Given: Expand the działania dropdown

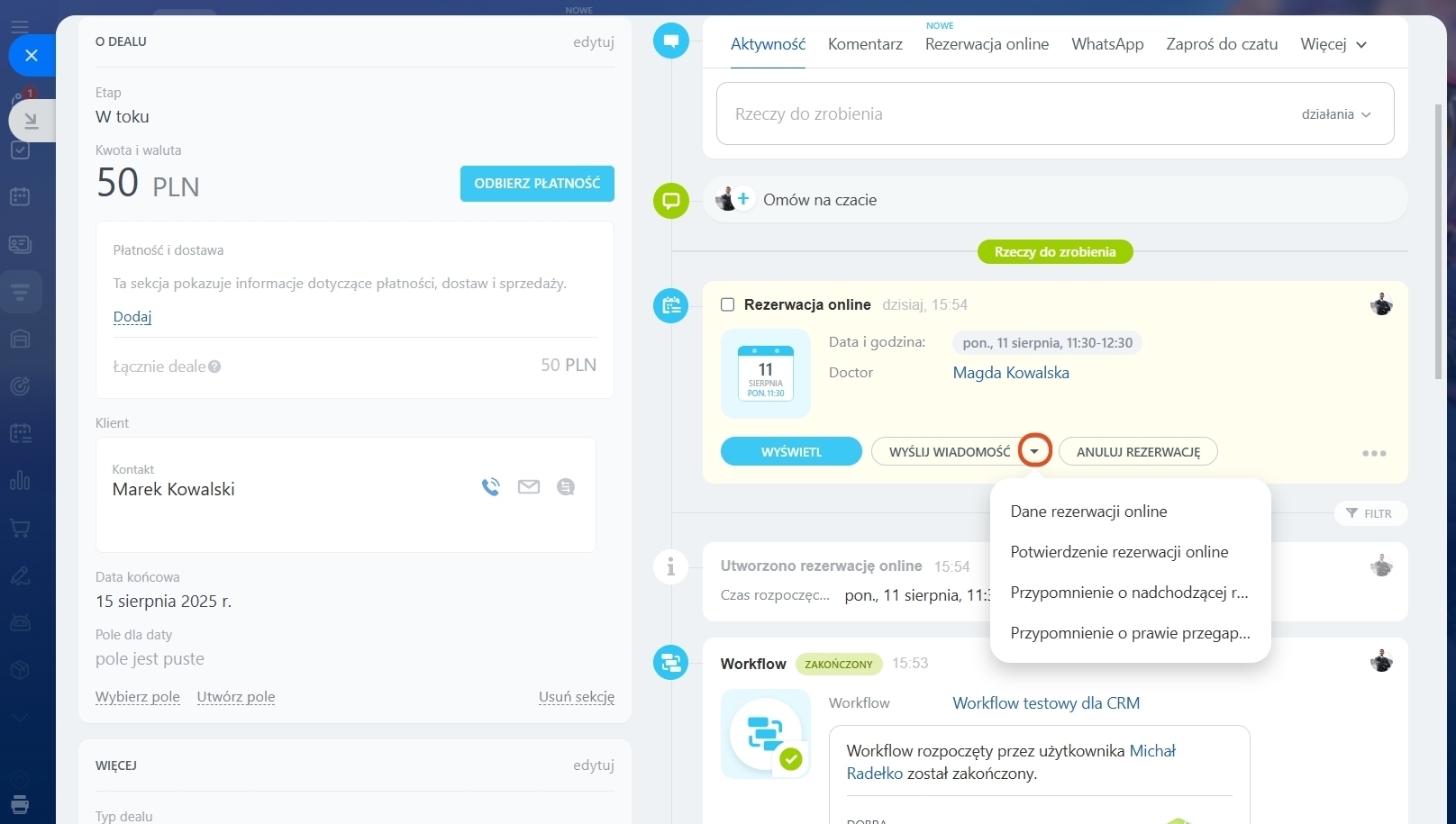Looking at the screenshot, I should [1335, 114].
